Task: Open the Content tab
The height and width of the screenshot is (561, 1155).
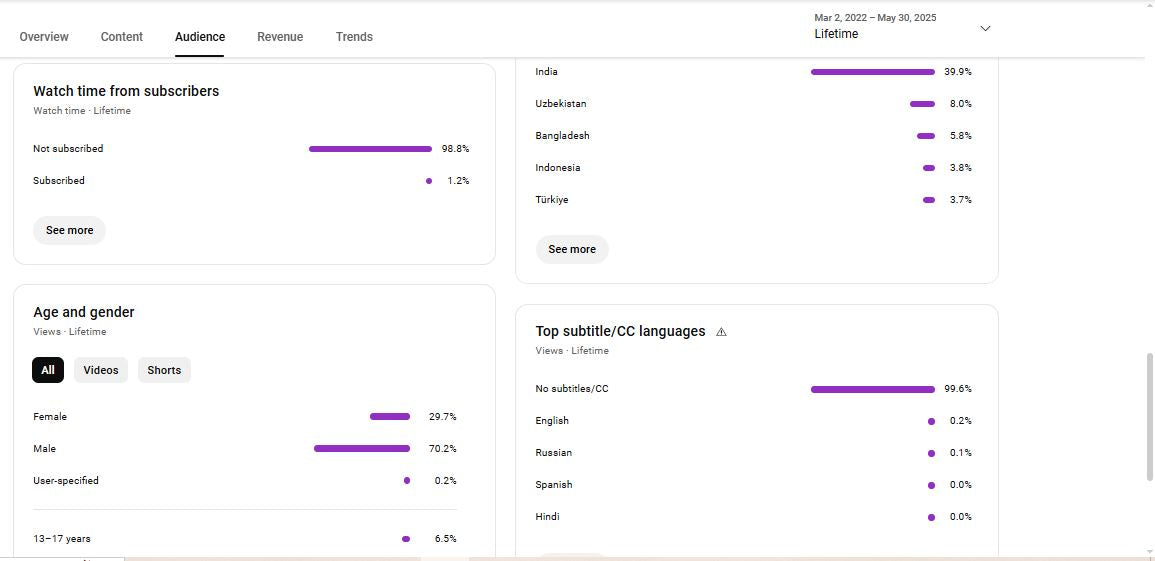Action: pyautogui.click(x=122, y=37)
